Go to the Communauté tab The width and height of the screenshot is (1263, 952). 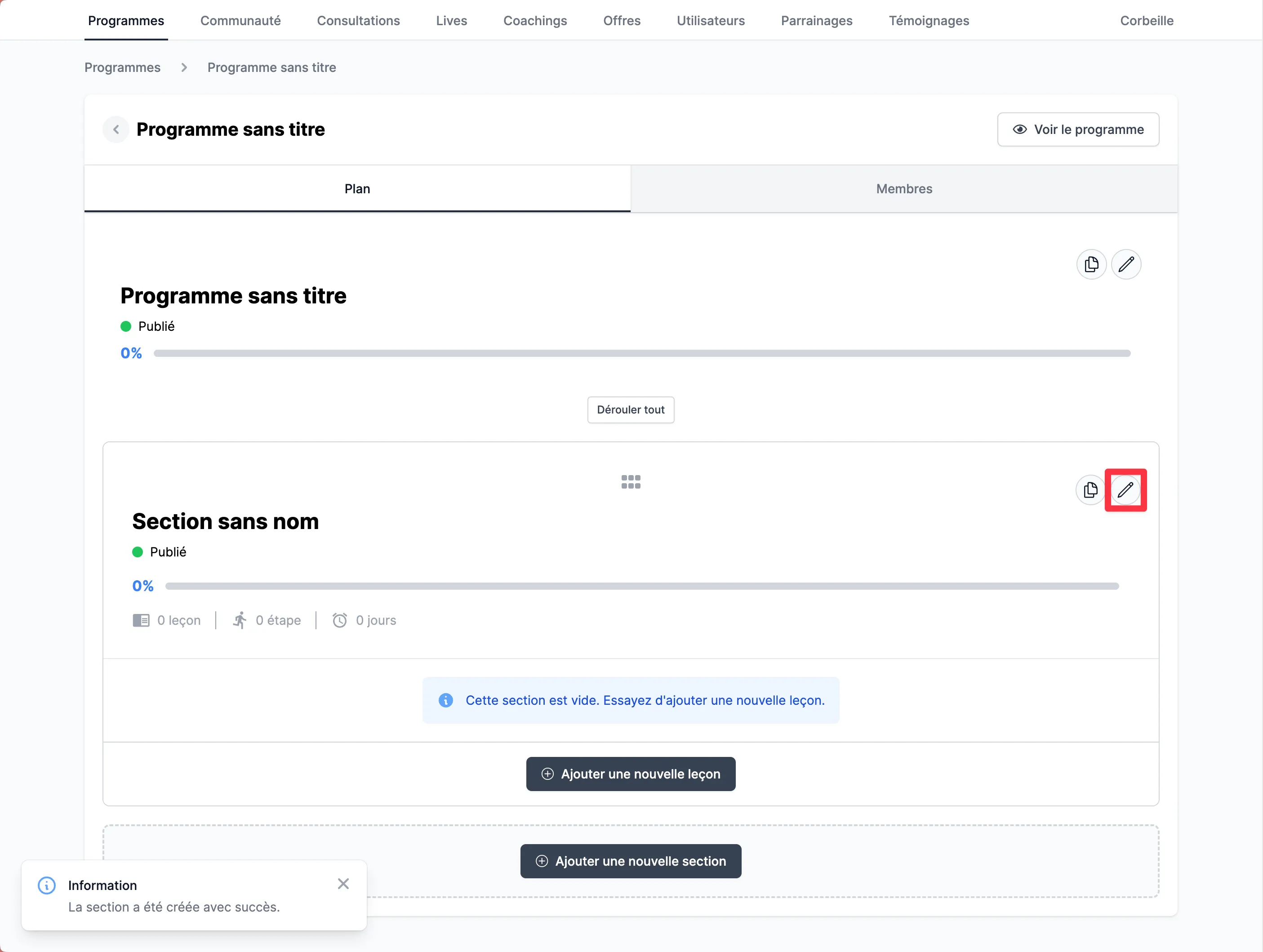click(x=240, y=21)
